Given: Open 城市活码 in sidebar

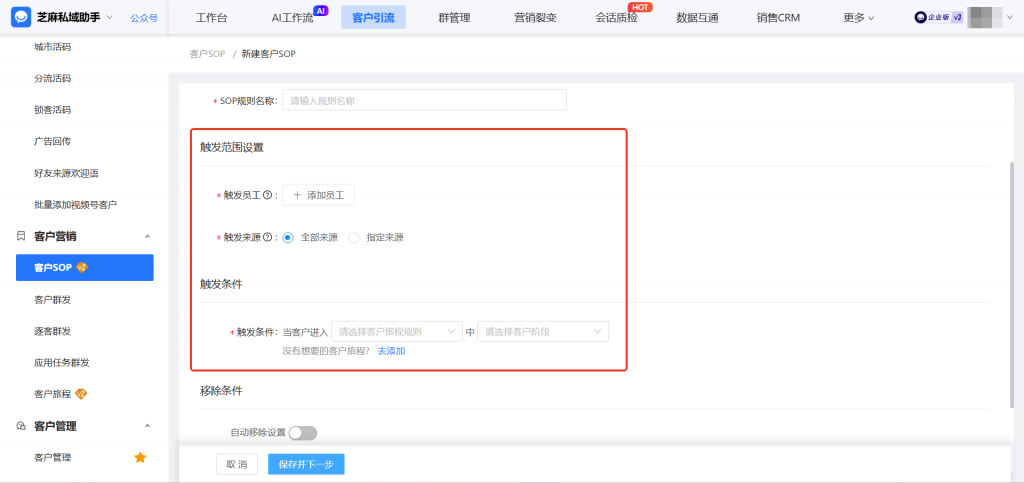Looking at the screenshot, I should [52, 47].
